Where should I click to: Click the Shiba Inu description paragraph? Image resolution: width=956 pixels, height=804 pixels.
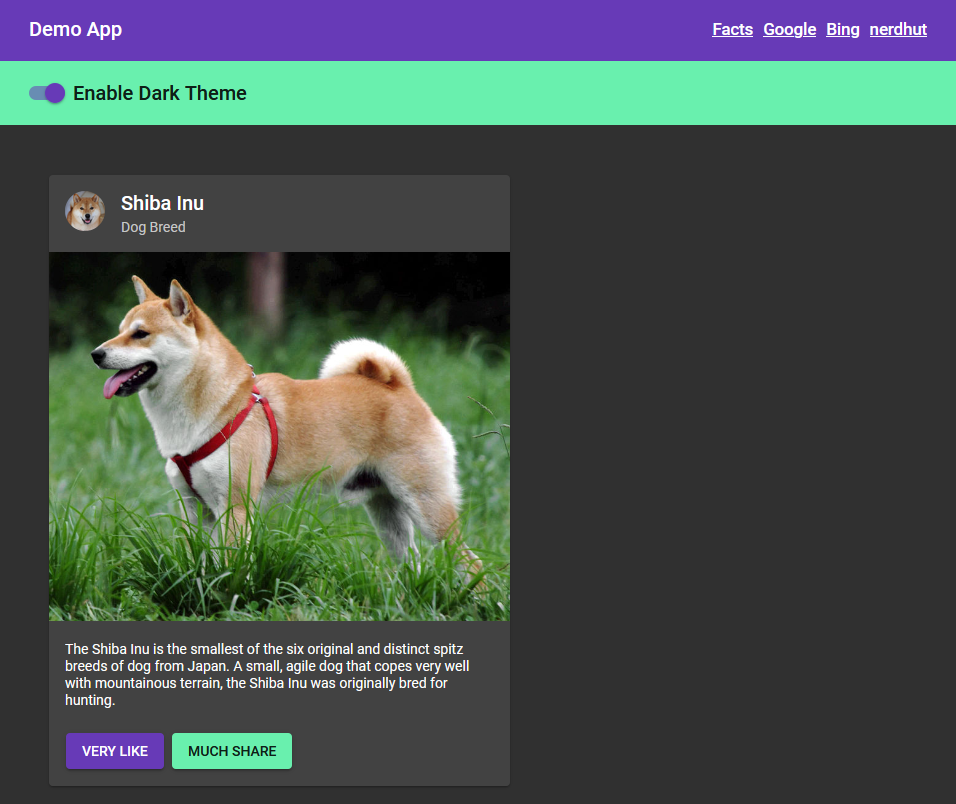coord(264,675)
